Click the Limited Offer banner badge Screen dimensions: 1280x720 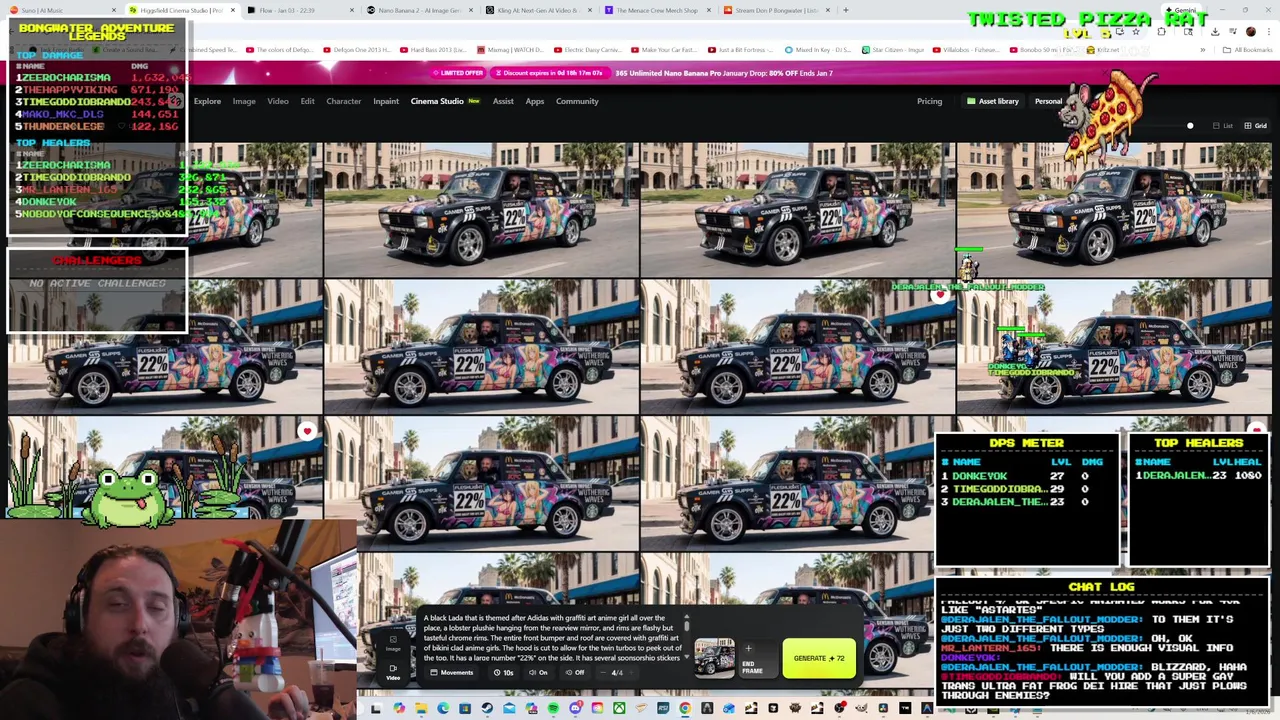pos(460,73)
